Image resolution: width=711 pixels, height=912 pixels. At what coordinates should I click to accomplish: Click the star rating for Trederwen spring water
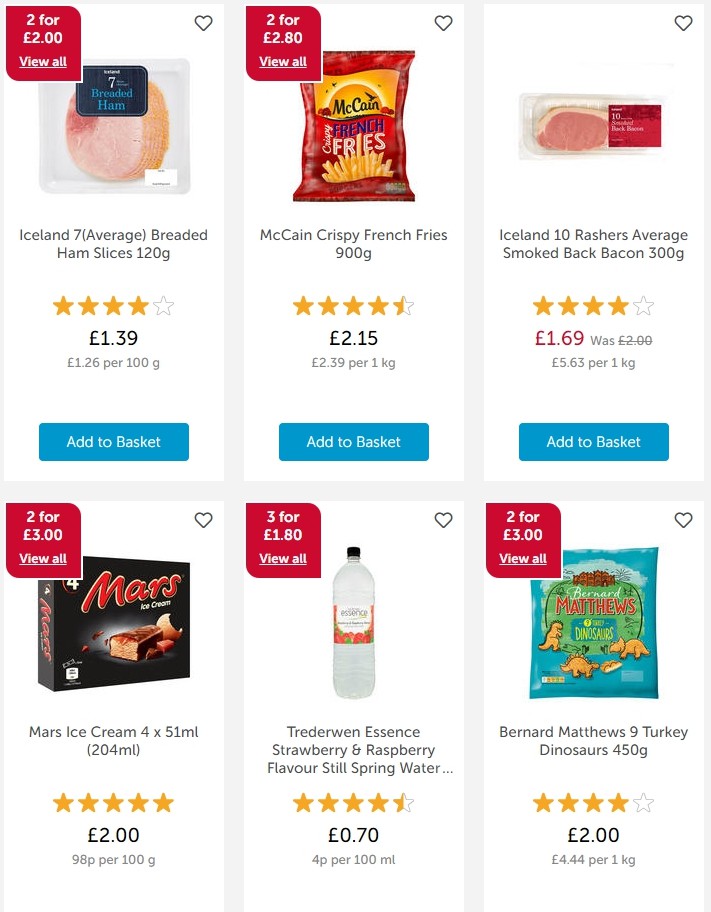click(353, 801)
